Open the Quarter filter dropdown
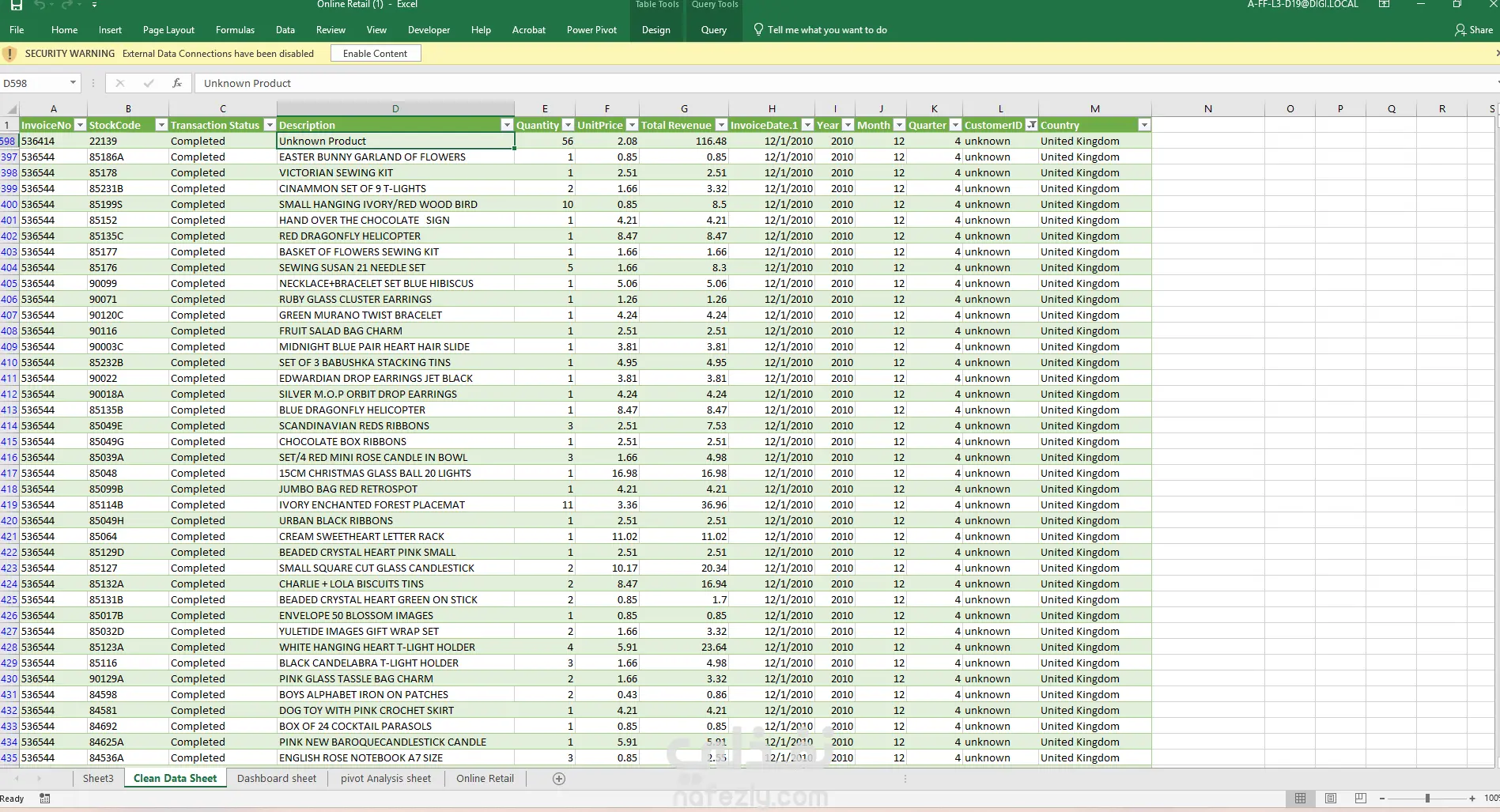 tap(955, 125)
